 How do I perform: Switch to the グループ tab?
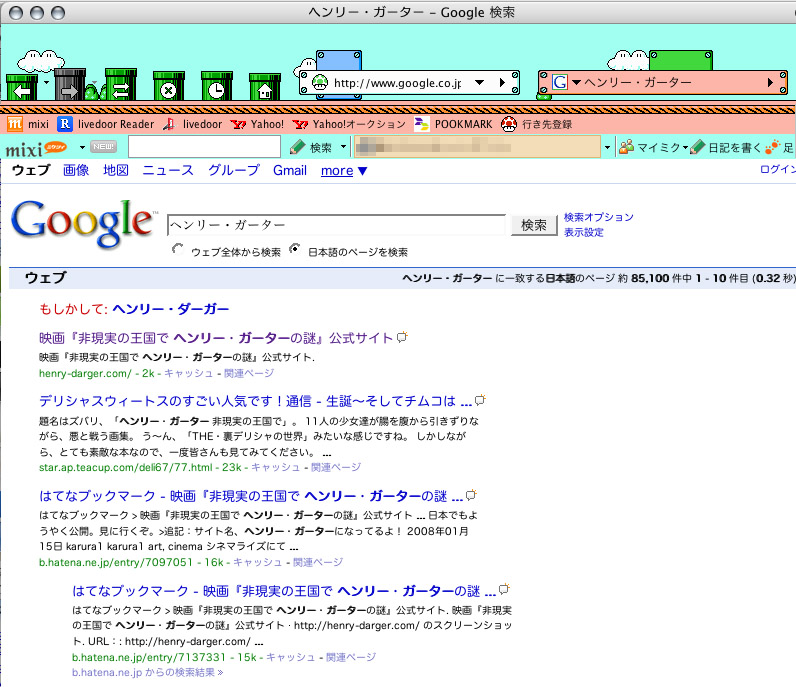(x=234, y=170)
